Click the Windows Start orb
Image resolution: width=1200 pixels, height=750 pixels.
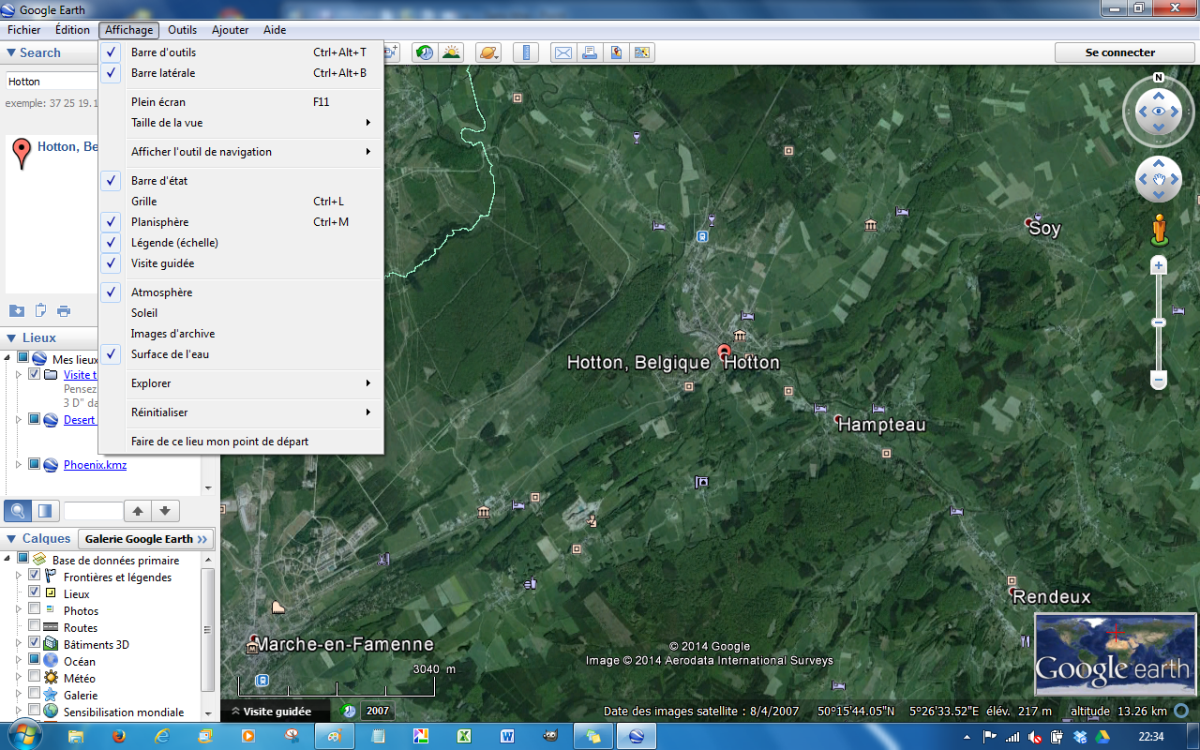[23, 736]
